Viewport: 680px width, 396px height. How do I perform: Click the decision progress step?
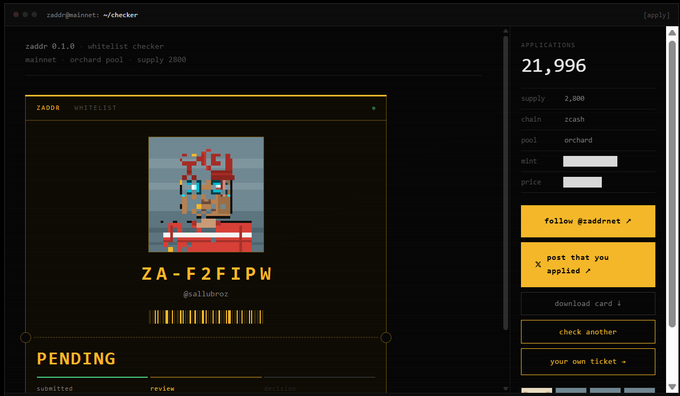click(280, 389)
